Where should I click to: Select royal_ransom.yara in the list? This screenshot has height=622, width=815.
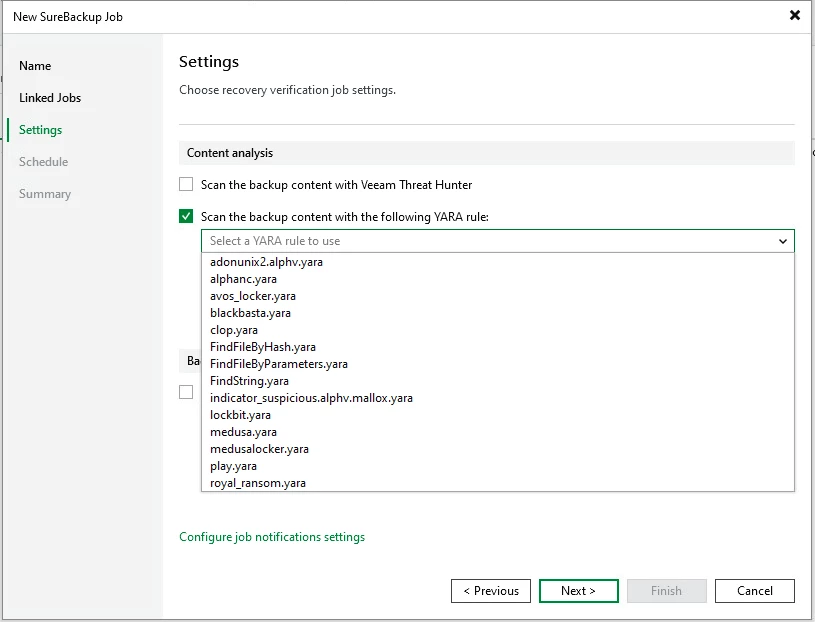coord(258,483)
